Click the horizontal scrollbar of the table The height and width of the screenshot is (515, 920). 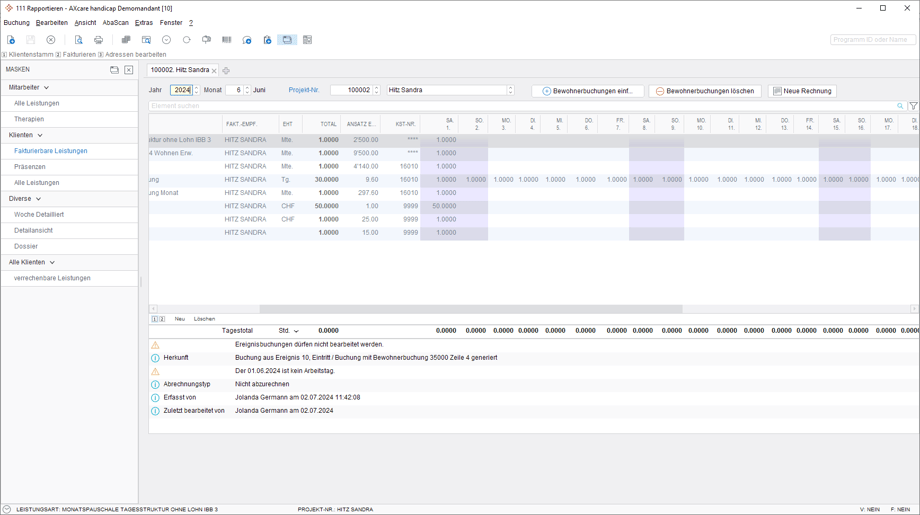coord(471,309)
